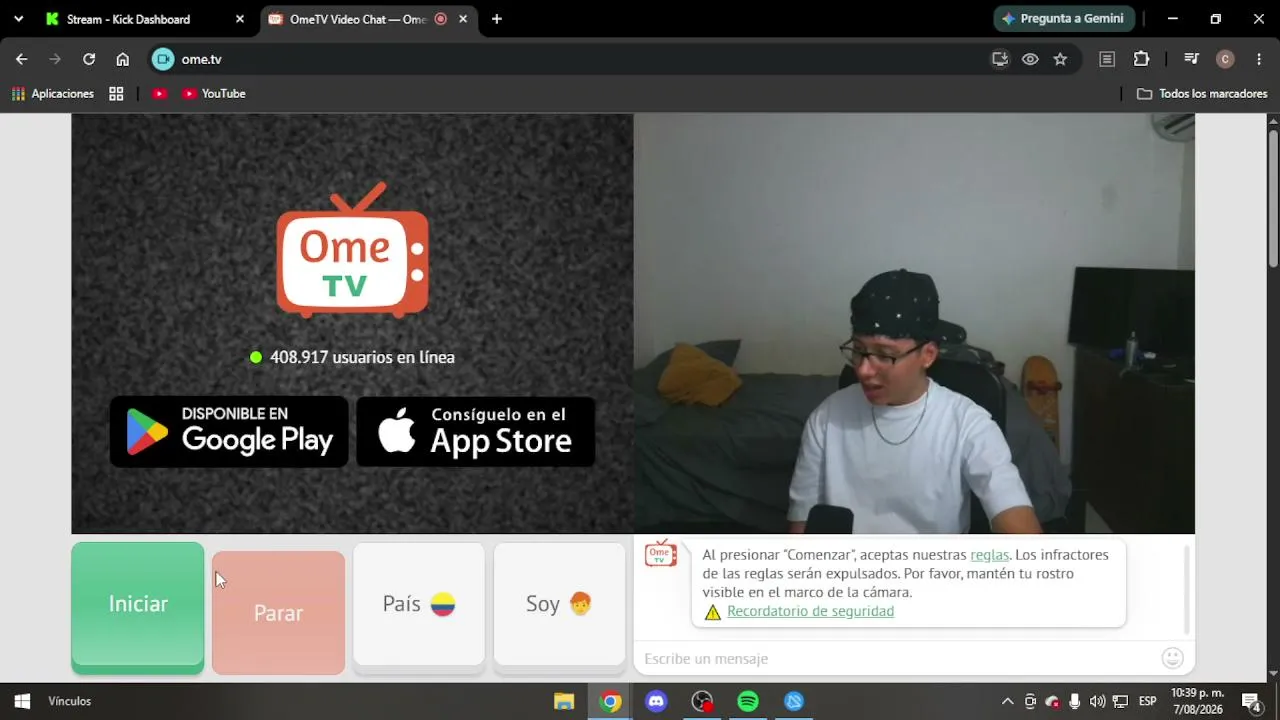Close the Stream - Kick Dashboard tab
This screenshot has width=1280, height=720.
pyautogui.click(x=240, y=19)
